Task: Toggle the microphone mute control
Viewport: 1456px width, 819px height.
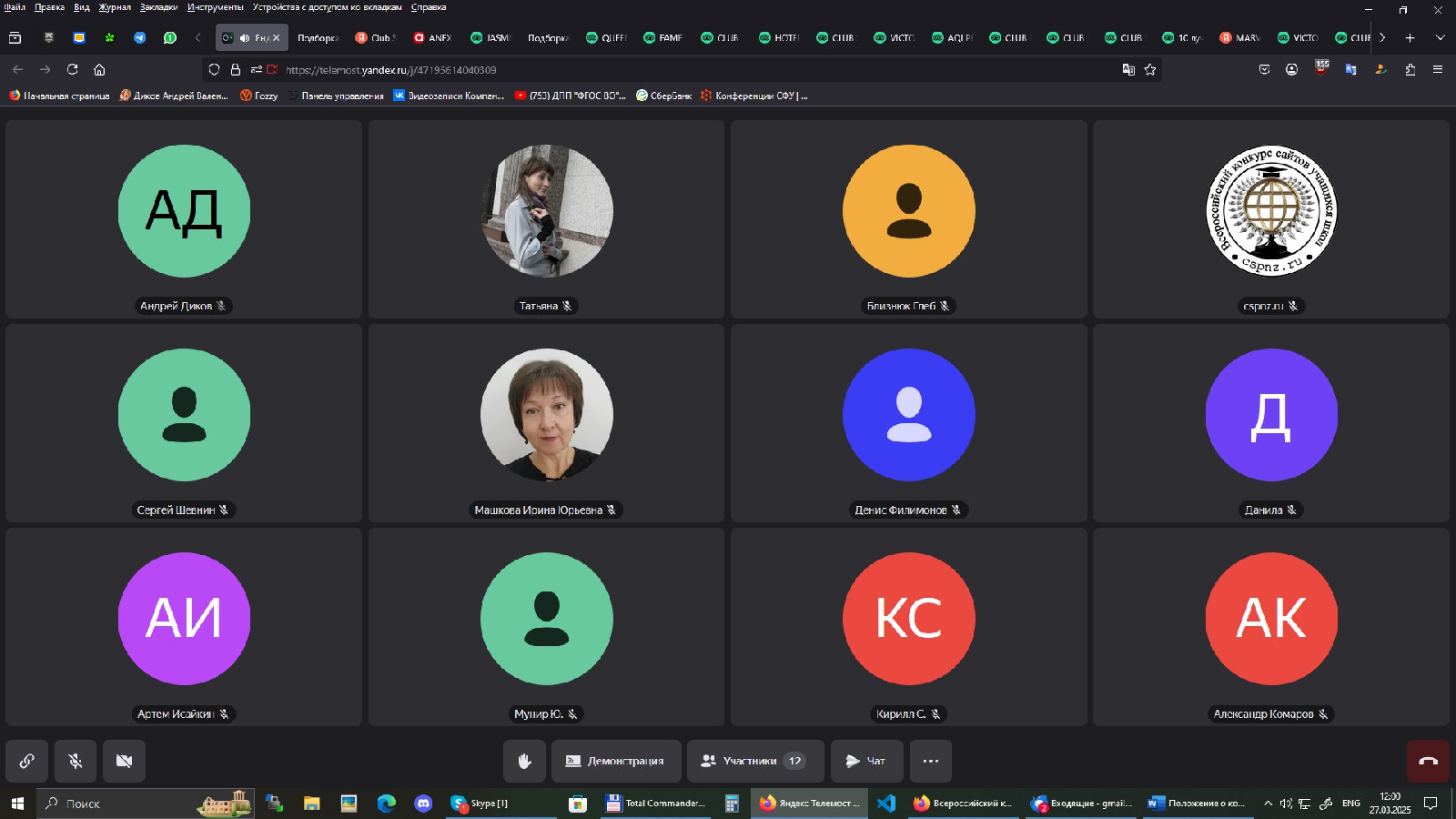Action: point(75,761)
